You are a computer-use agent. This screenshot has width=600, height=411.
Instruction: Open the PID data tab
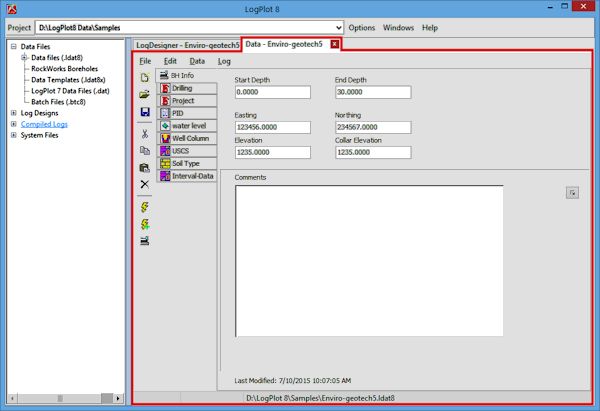point(187,113)
